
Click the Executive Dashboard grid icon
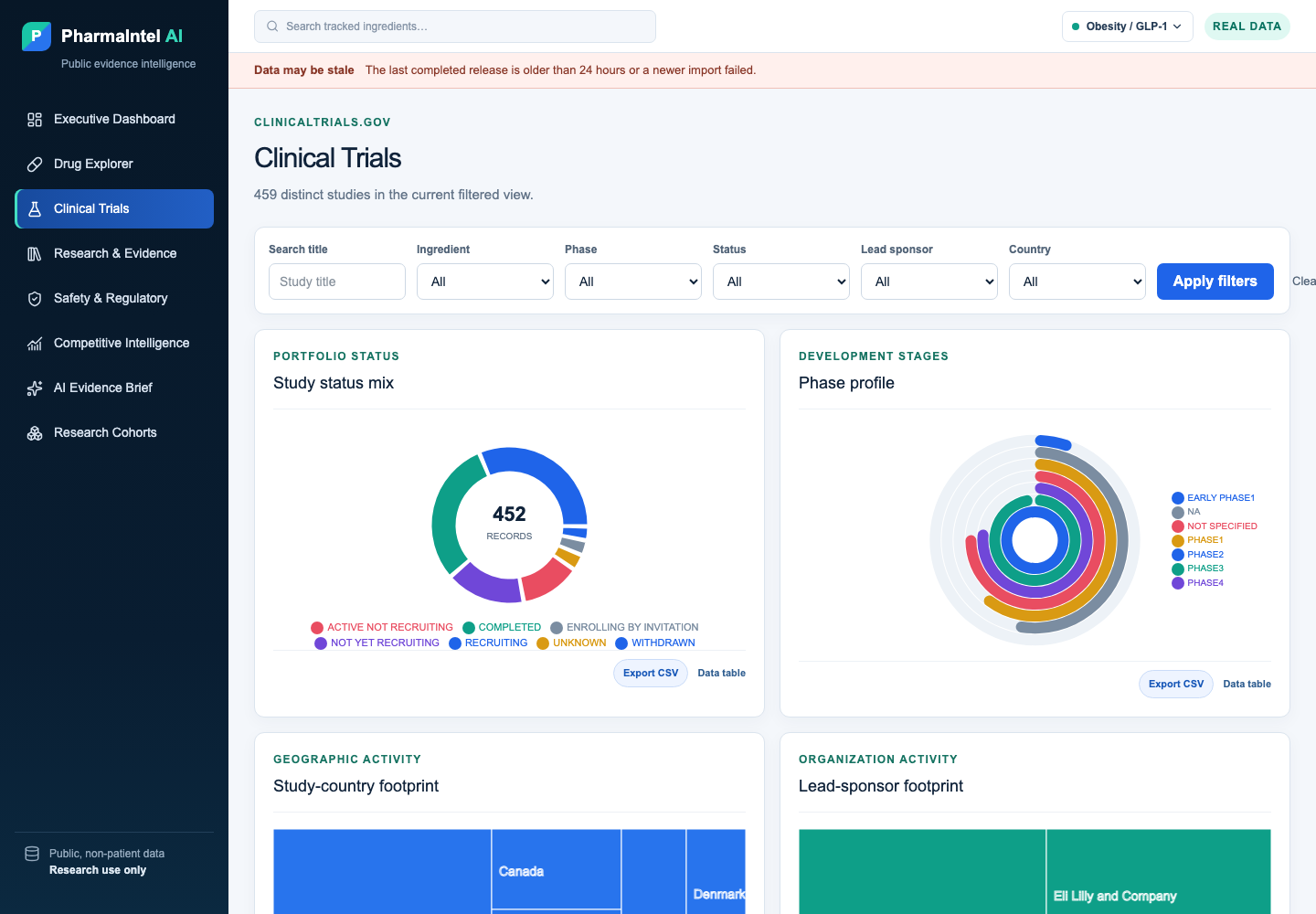click(35, 120)
